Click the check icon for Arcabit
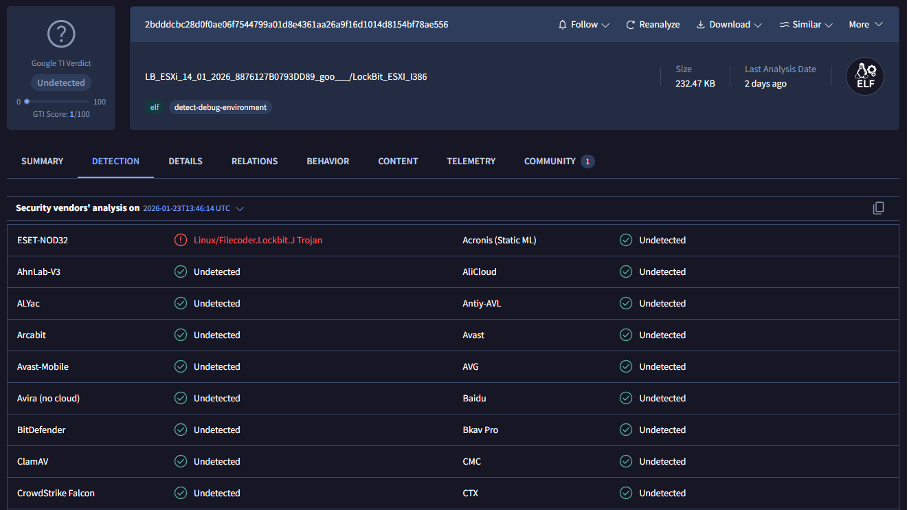Image resolution: width=908 pixels, height=510 pixels. coord(181,335)
